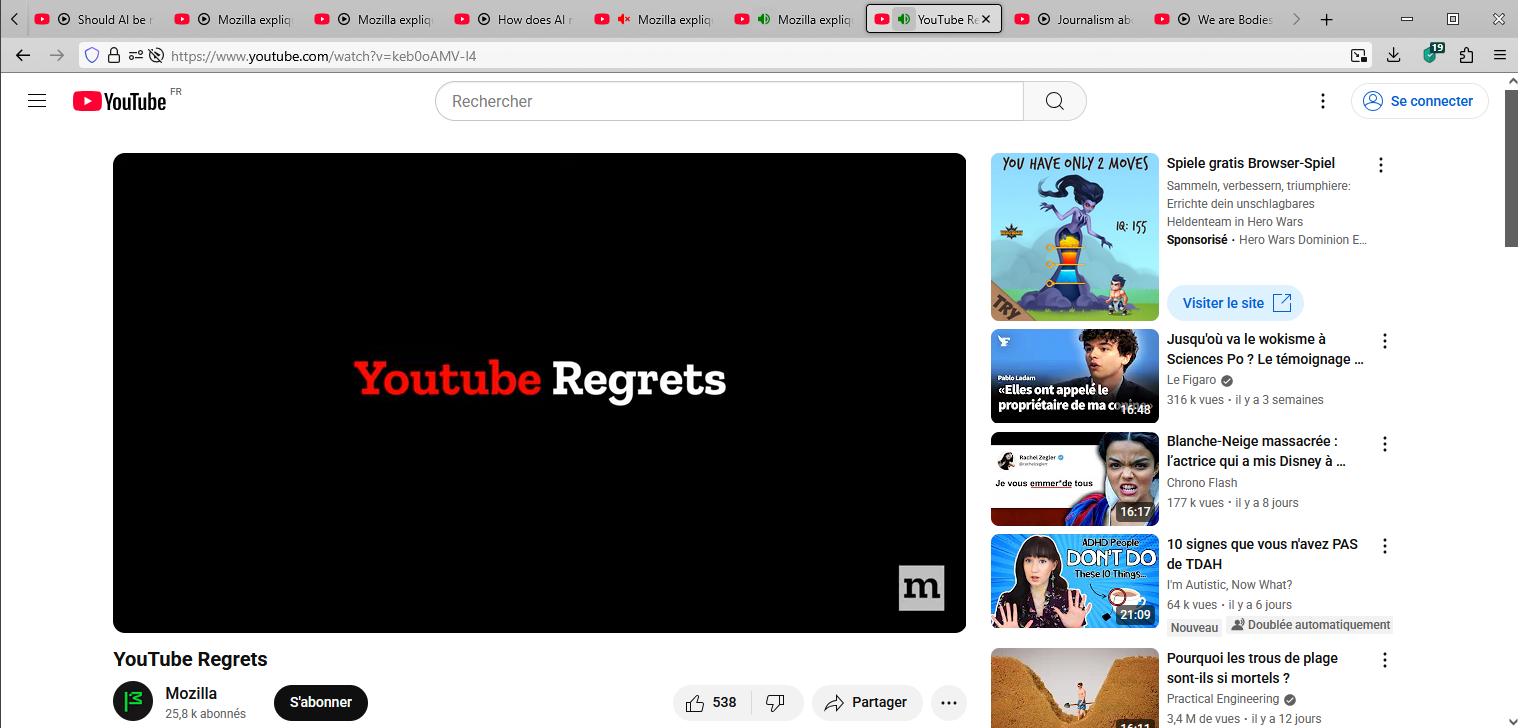Click the Doublée automatiquement badge
Screen dimensions: 1518x728
(1309, 625)
